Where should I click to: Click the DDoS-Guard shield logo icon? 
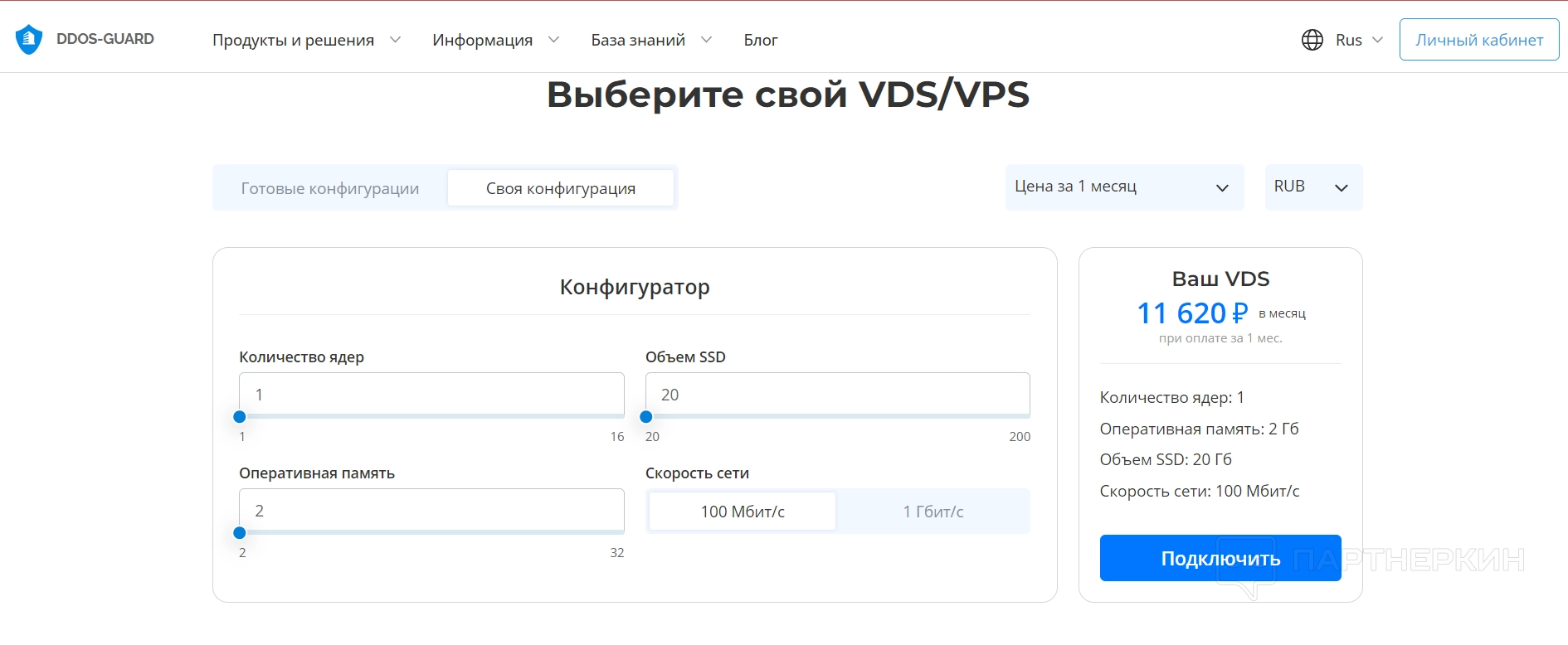tap(29, 39)
